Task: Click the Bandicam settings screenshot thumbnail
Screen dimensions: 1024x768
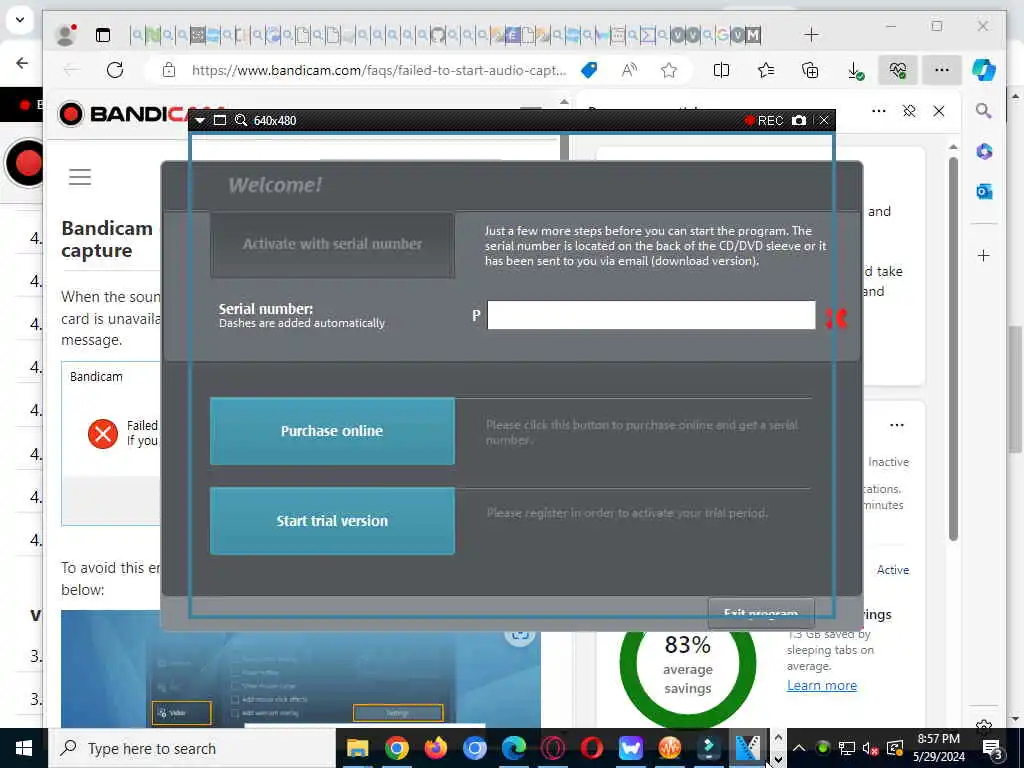Action: (x=300, y=669)
